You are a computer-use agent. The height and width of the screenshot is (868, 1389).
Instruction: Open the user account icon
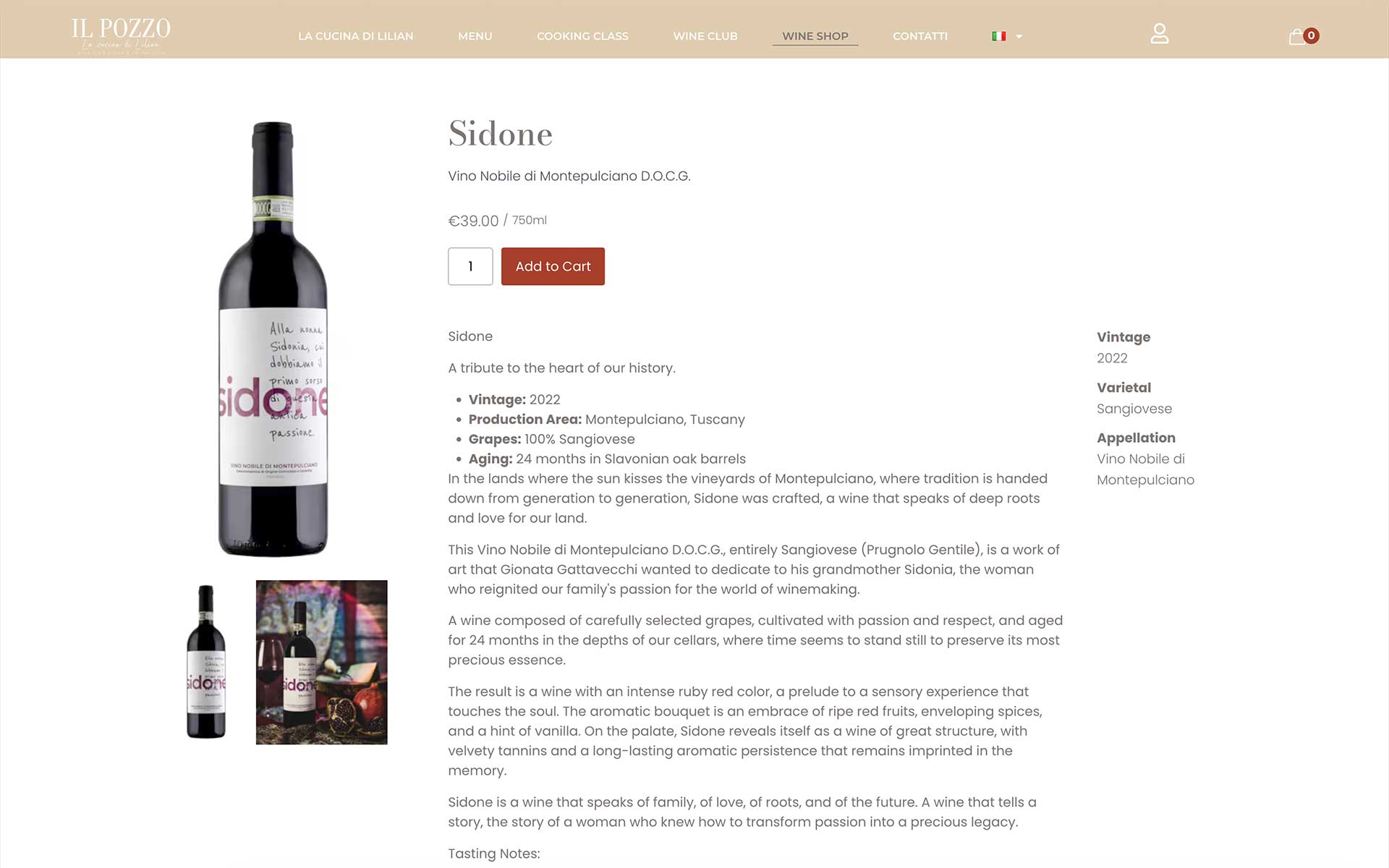1159,34
